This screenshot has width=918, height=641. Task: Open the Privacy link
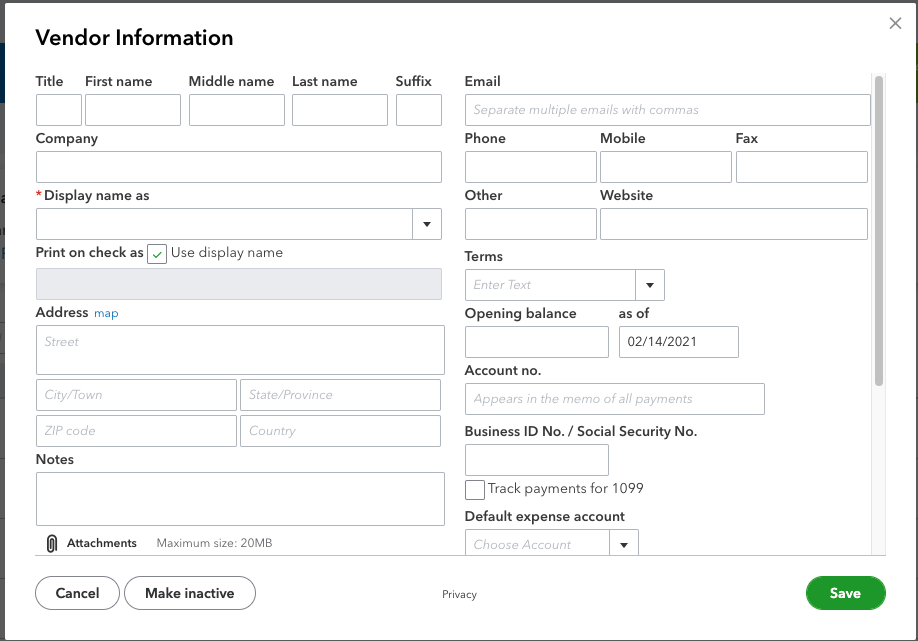click(x=459, y=594)
